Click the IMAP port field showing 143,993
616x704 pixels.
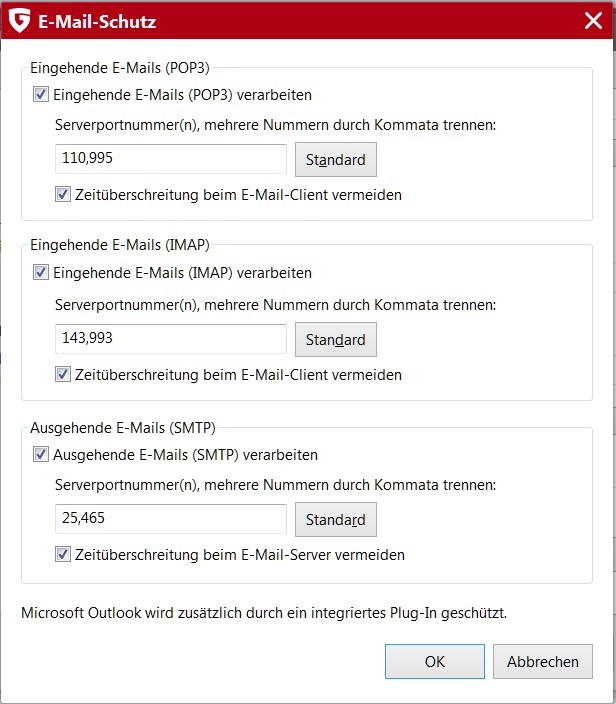tap(170, 339)
